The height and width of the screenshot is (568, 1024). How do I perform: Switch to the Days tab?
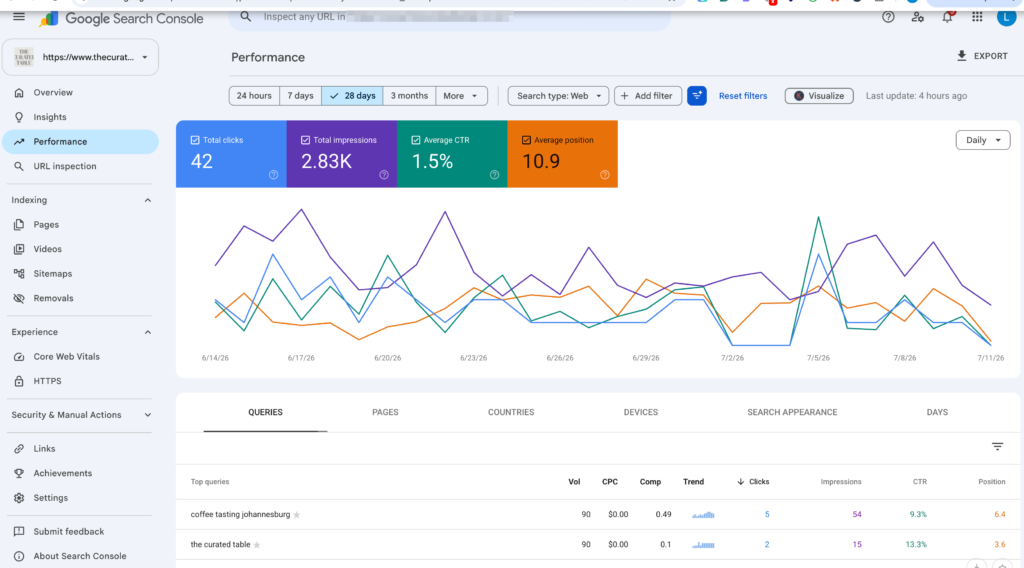coord(937,413)
